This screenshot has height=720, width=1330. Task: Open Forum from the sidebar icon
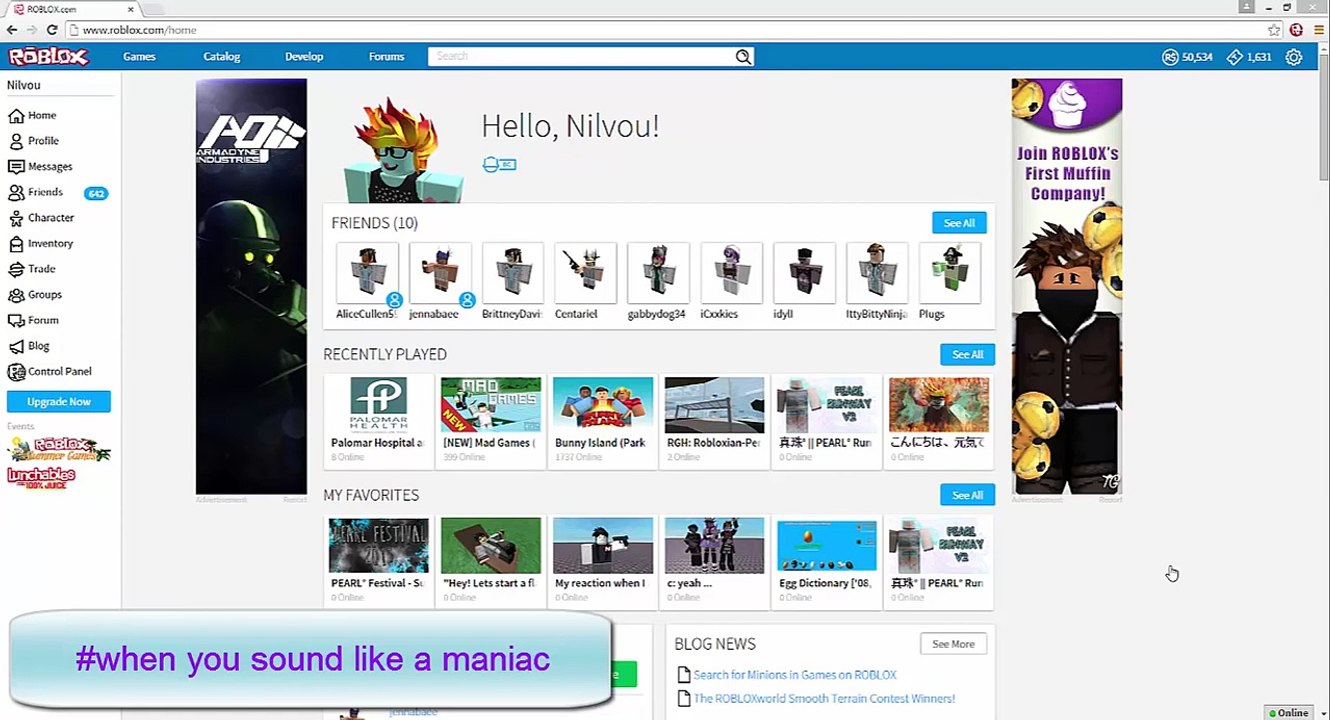(x=16, y=321)
